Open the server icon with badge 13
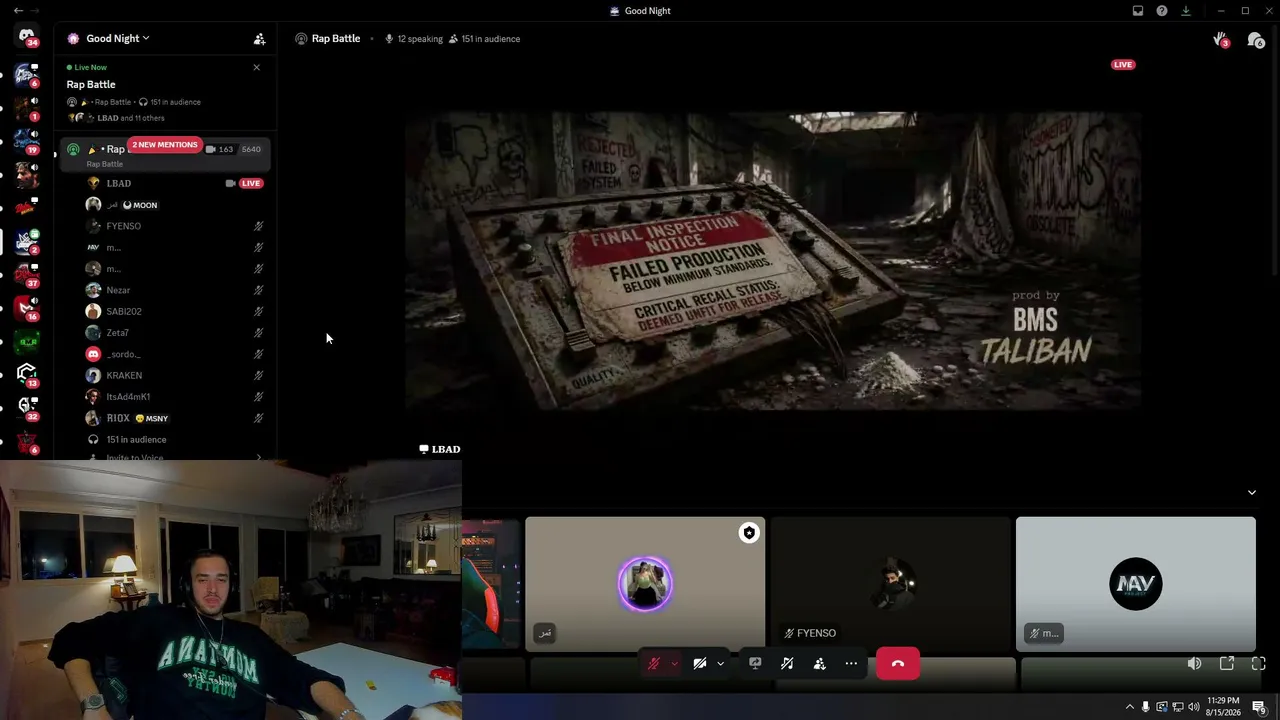Screen dimensions: 1280x720 (27, 374)
